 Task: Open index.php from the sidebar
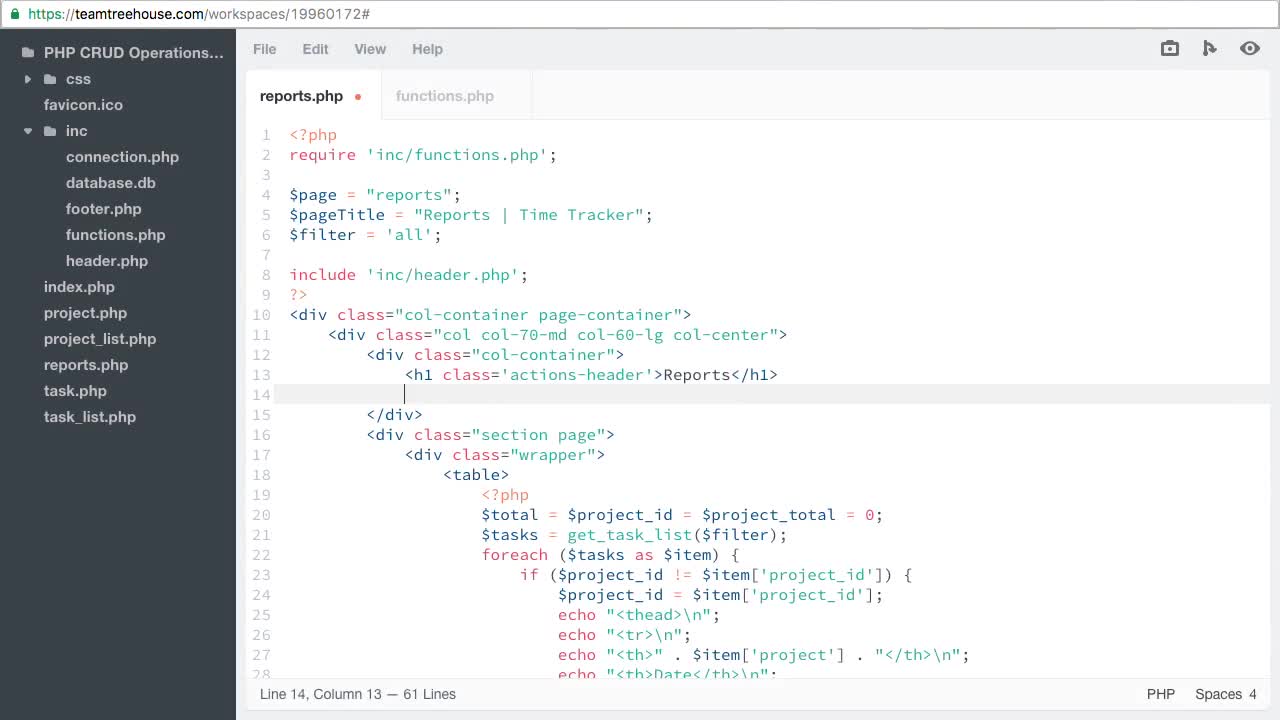click(x=79, y=287)
